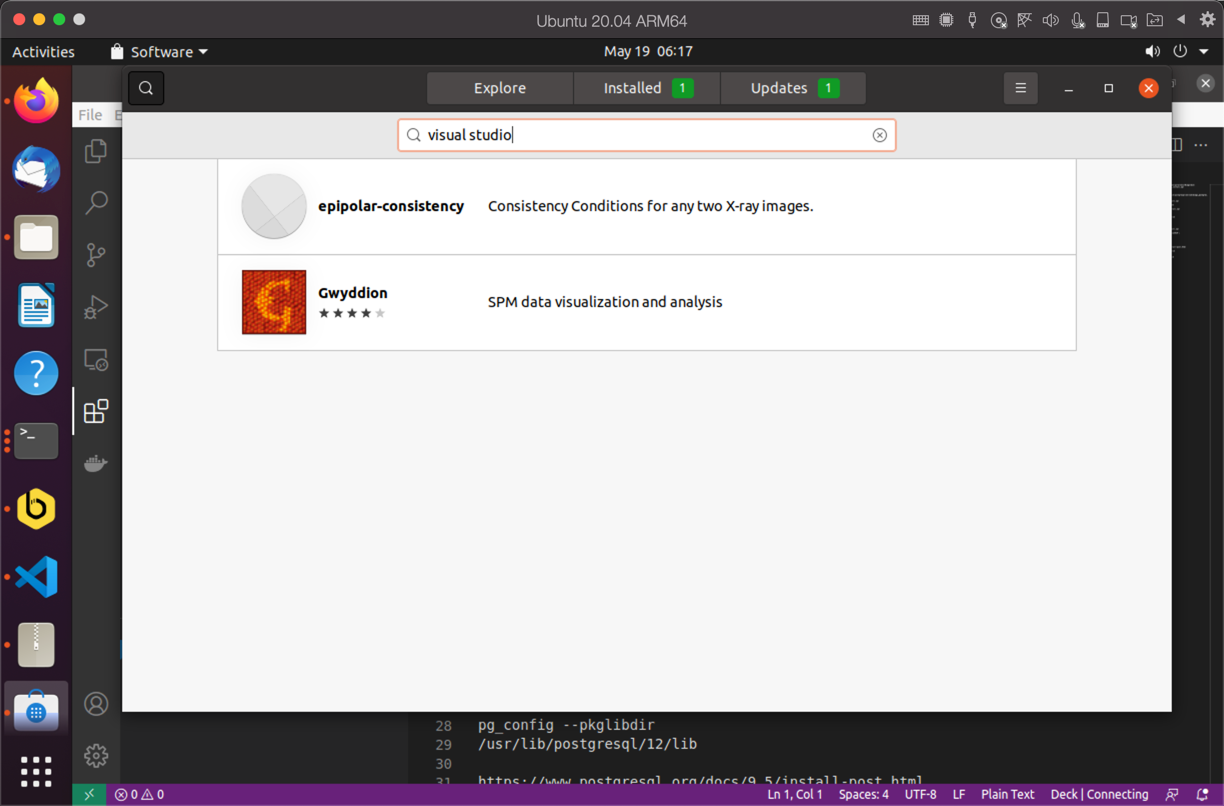Image resolution: width=1224 pixels, height=806 pixels.
Task: Toggle the VM microphone icon
Action: (x=1077, y=20)
